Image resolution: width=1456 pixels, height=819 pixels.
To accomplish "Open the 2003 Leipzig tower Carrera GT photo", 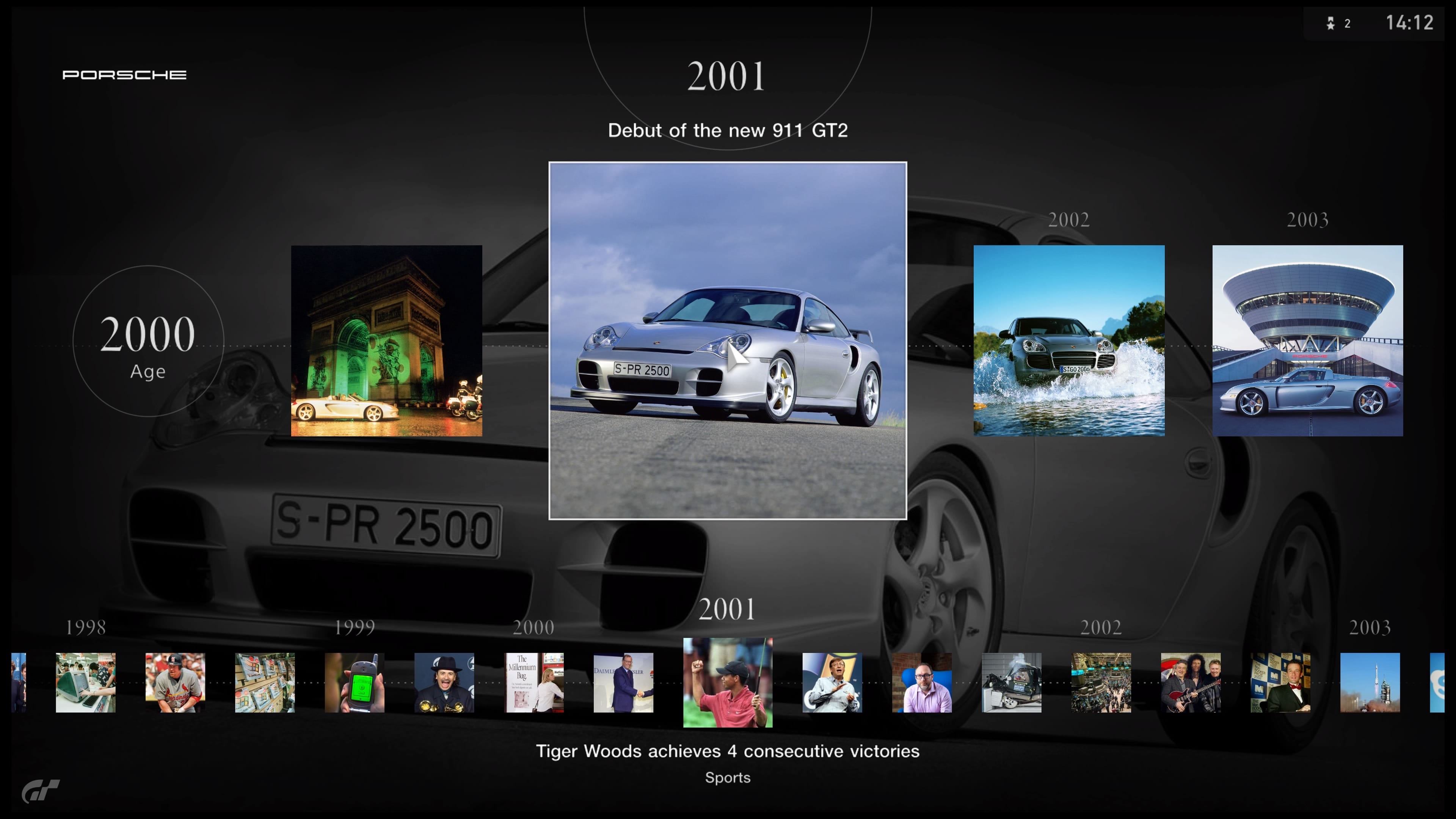I will pyautogui.click(x=1307, y=341).
